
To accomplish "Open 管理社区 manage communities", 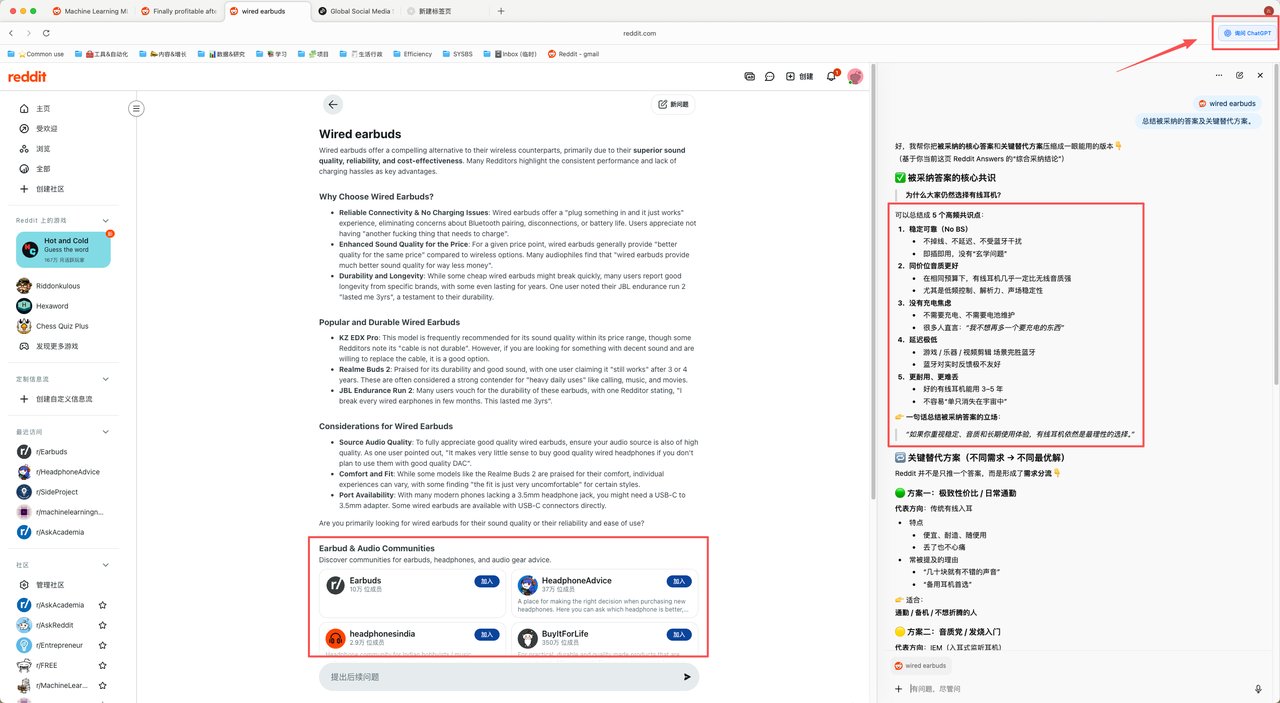I will point(50,585).
